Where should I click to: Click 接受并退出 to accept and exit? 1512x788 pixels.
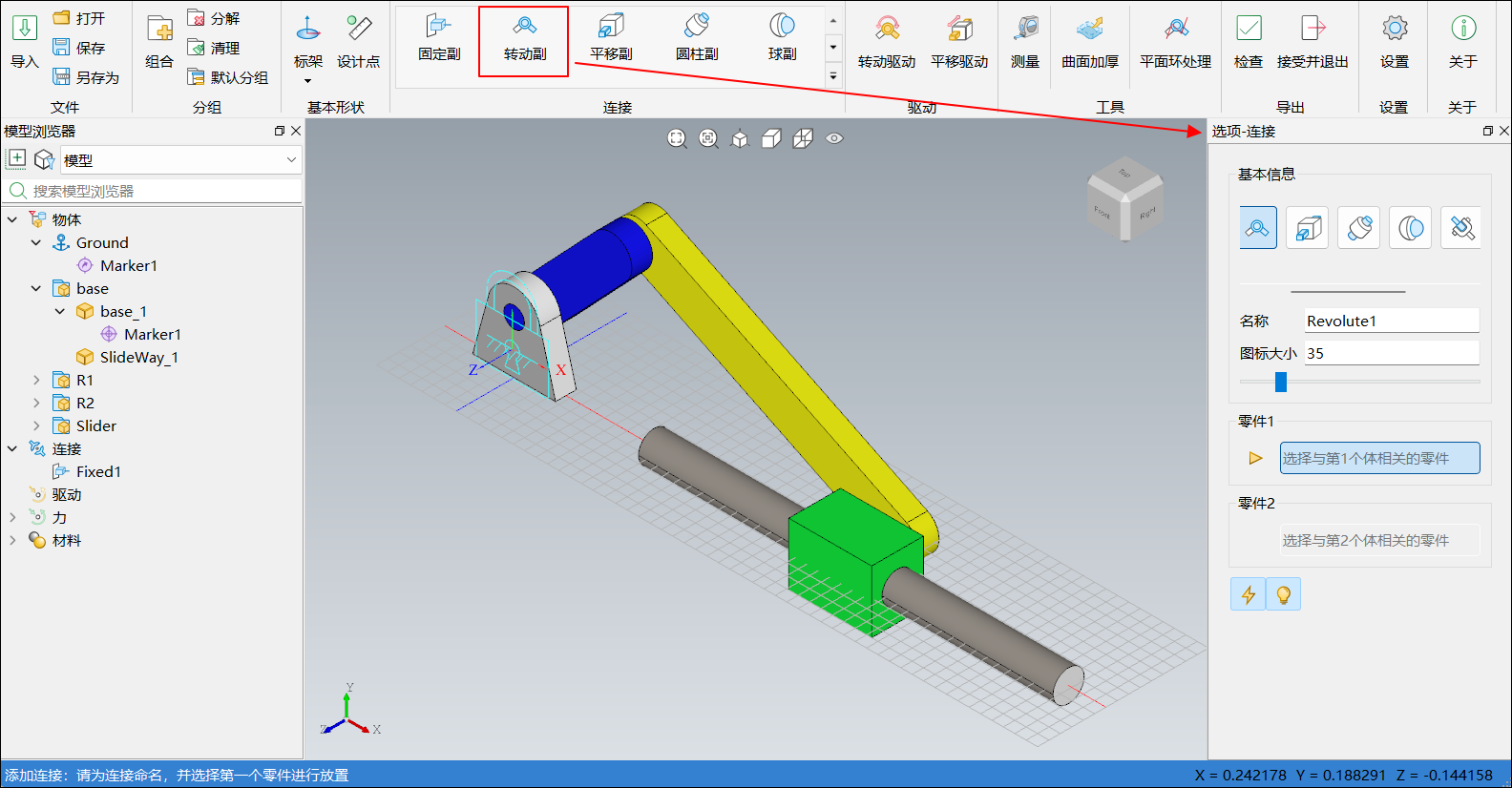(1312, 43)
